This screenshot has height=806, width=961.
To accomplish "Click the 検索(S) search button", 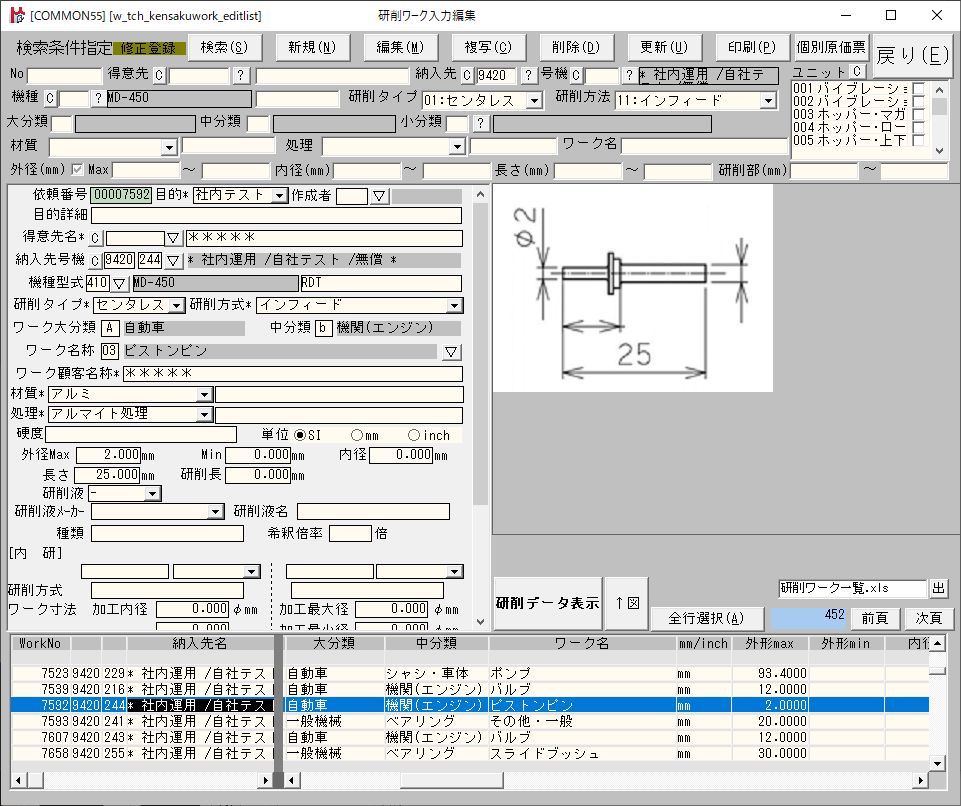I will [224, 47].
